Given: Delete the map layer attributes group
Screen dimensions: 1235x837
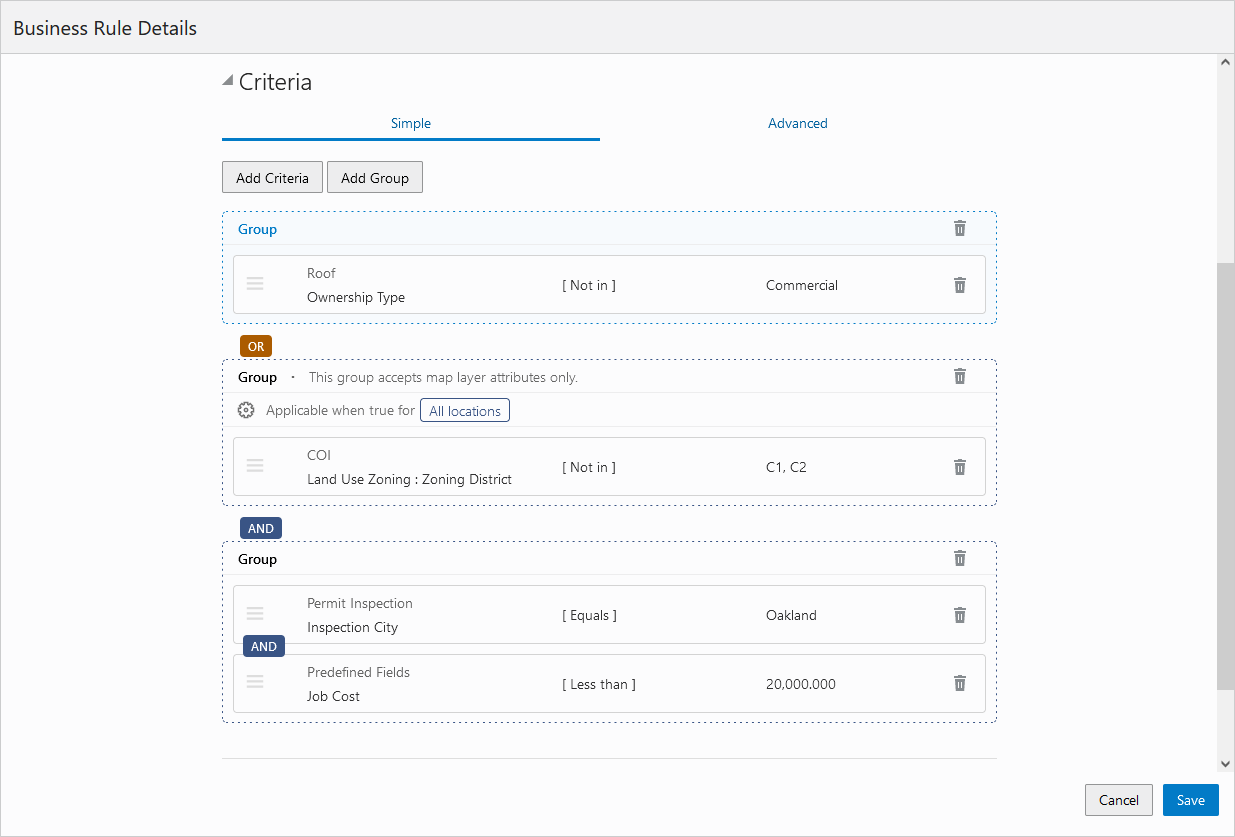Looking at the screenshot, I should click(x=960, y=377).
